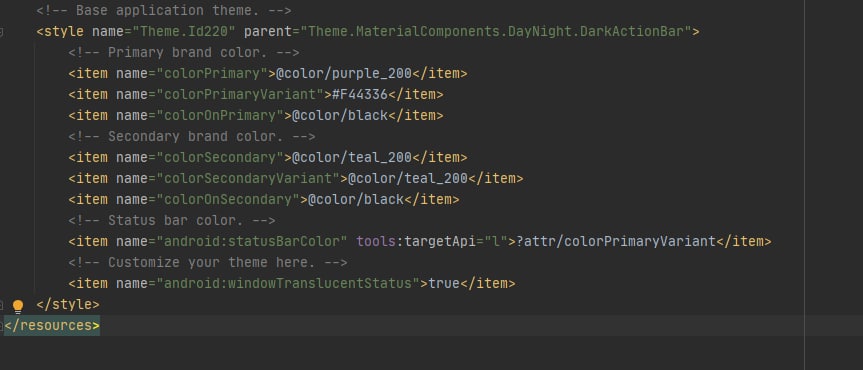Click tools:targetApi attribute
Viewport: 863px width, 370px height.
[432, 241]
